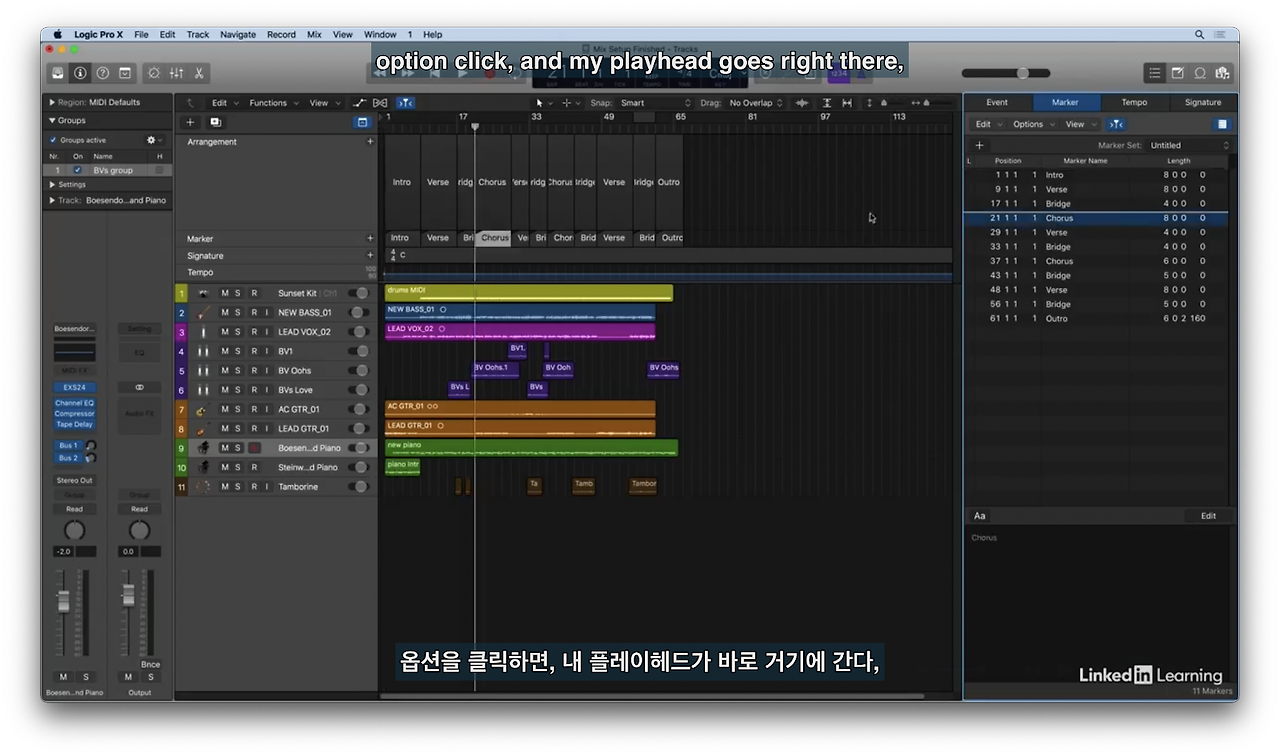Screen dimensions: 1280x756
Task: Add a marker with the plus button in Marker list
Action: [x=979, y=145]
